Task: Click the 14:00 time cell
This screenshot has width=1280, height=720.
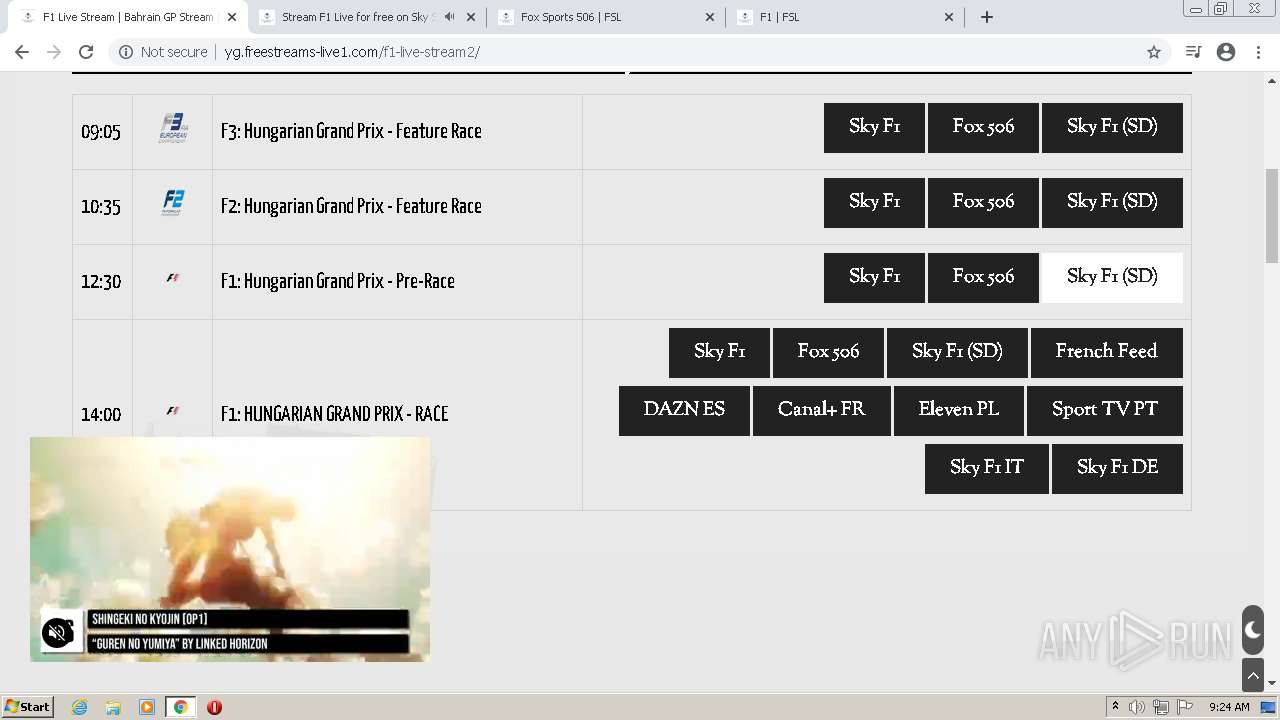Action: [102, 415]
